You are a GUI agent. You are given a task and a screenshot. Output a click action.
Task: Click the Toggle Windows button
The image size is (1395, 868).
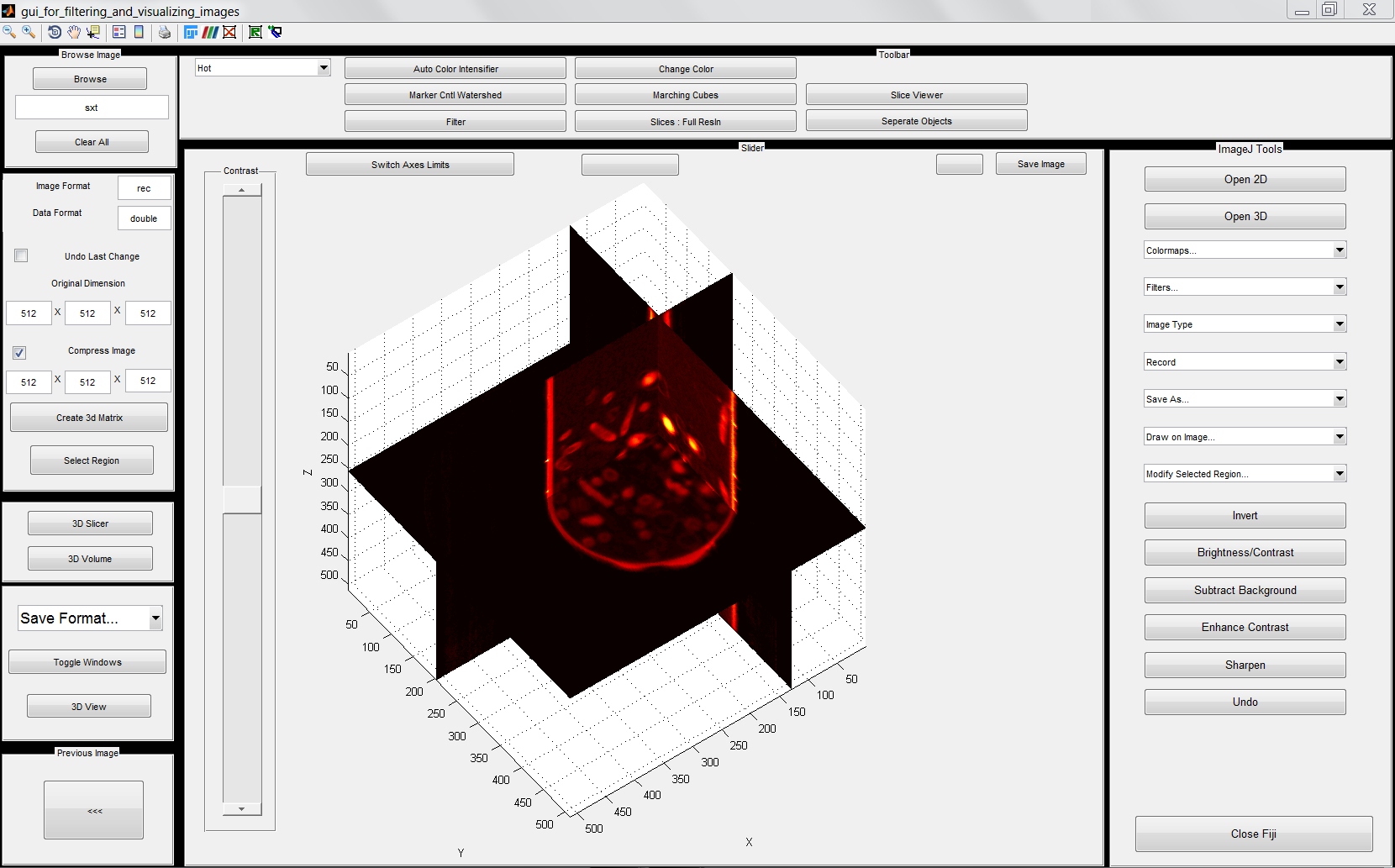tap(87, 662)
